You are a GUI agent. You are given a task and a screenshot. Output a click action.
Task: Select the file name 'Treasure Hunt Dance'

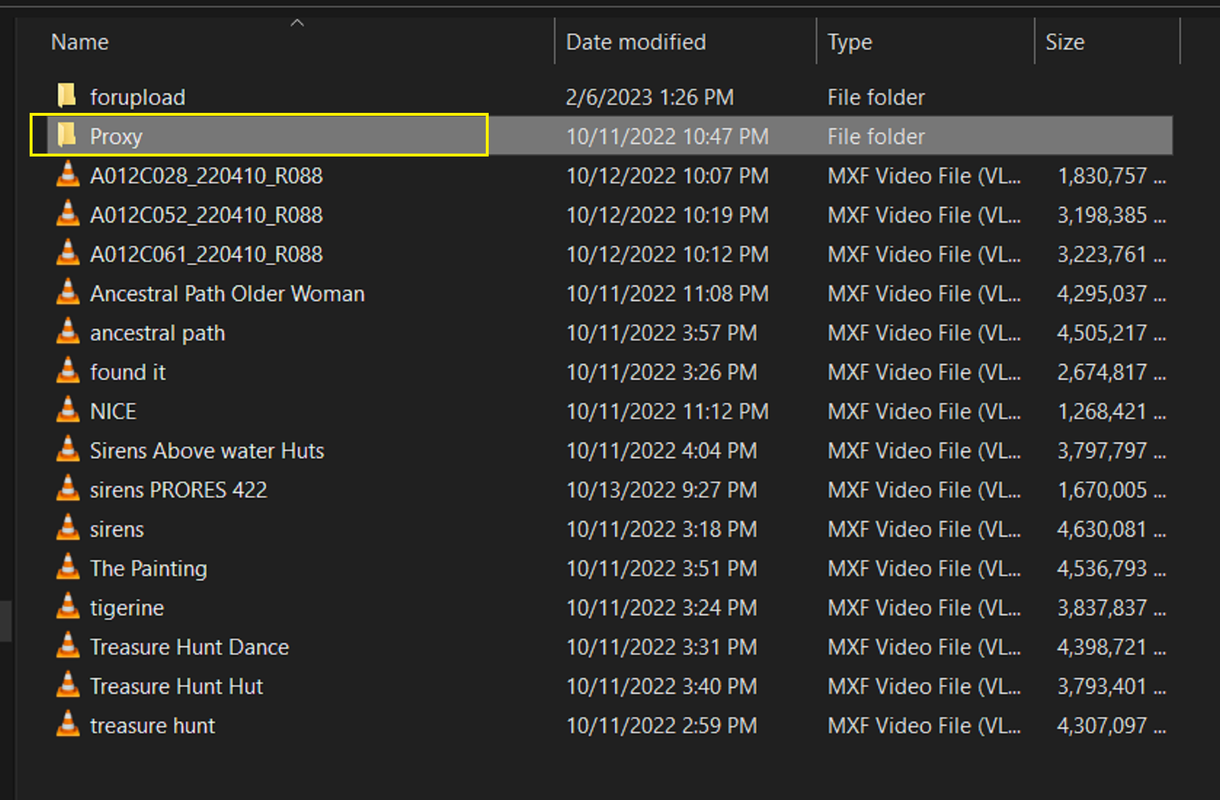(x=189, y=647)
